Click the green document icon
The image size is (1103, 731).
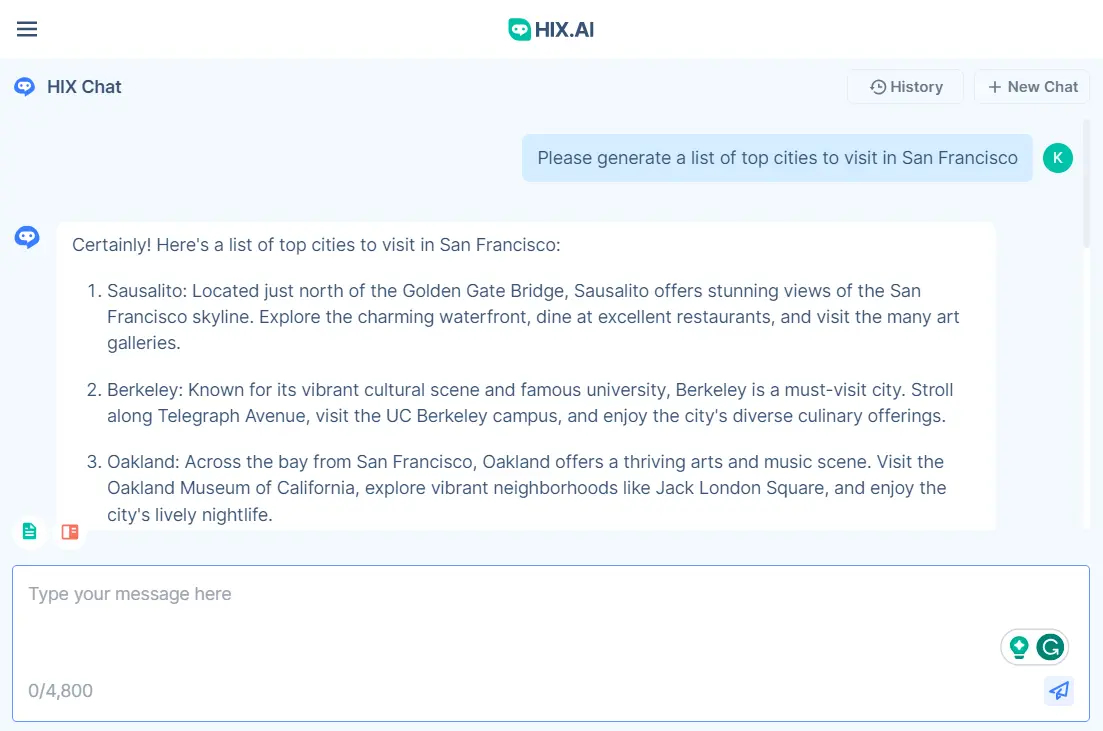point(30,531)
